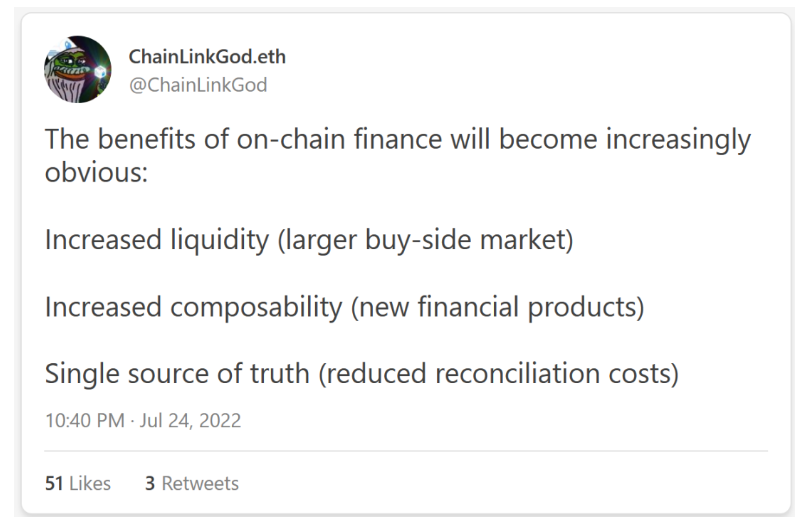Click the tweet's opening line about on-chain finance

398,140
